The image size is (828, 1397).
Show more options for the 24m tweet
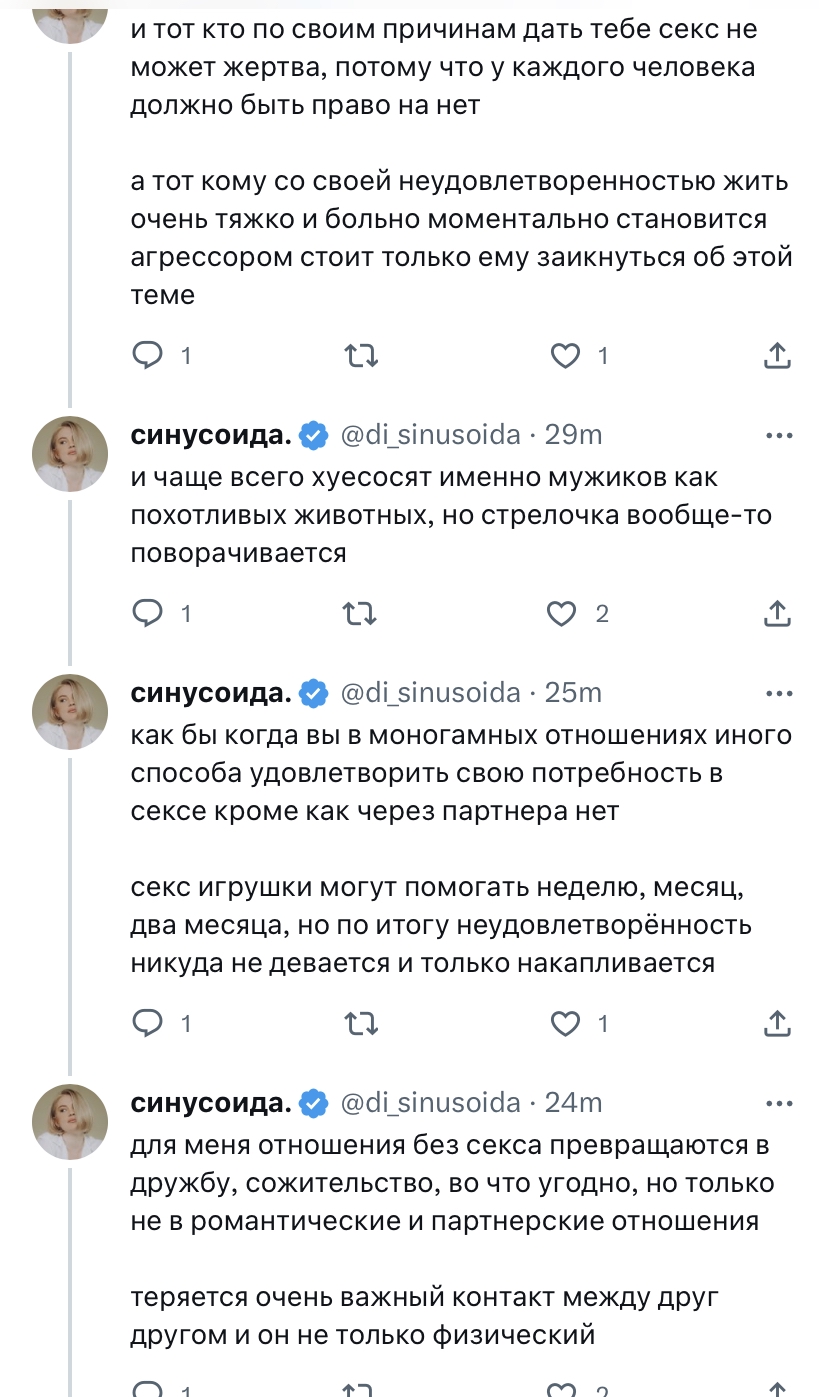tap(778, 1103)
